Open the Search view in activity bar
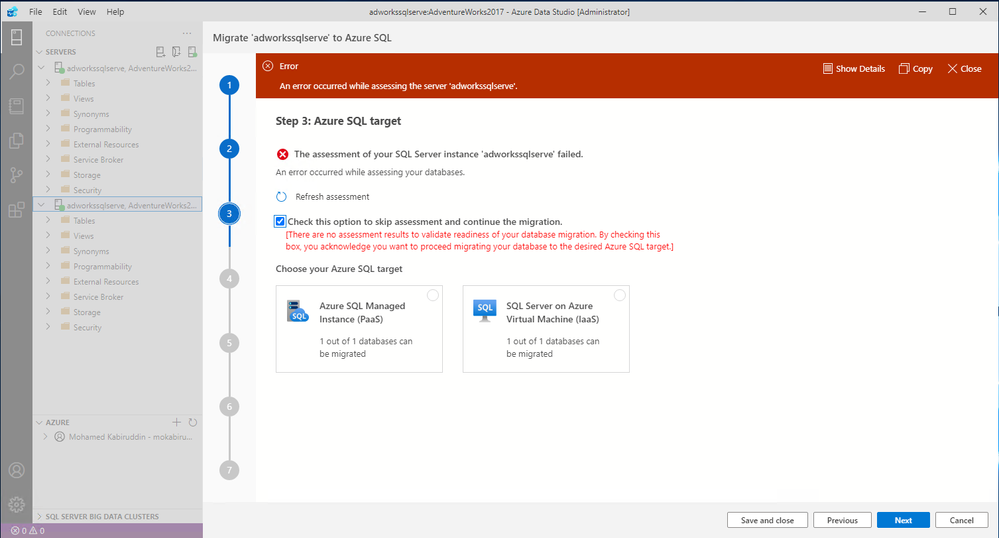Screen dimensions: 999x538 pyautogui.click(x=17, y=71)
